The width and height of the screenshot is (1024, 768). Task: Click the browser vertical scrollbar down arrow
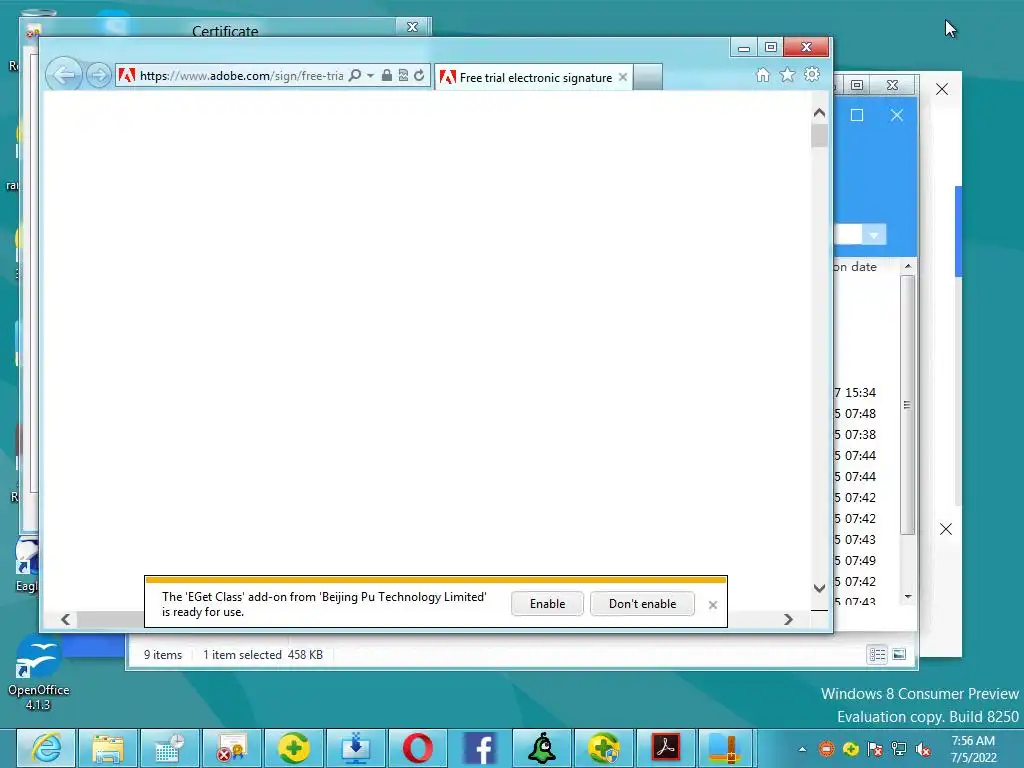[819, 588]
